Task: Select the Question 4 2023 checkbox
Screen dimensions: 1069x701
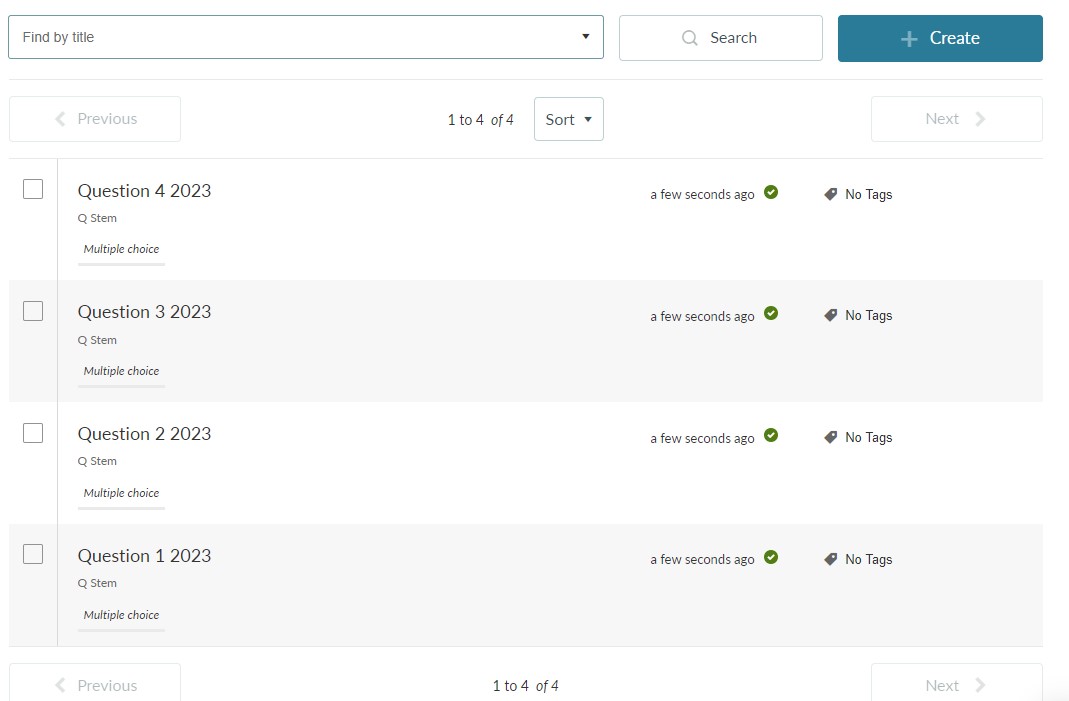Action: [33, 189]
